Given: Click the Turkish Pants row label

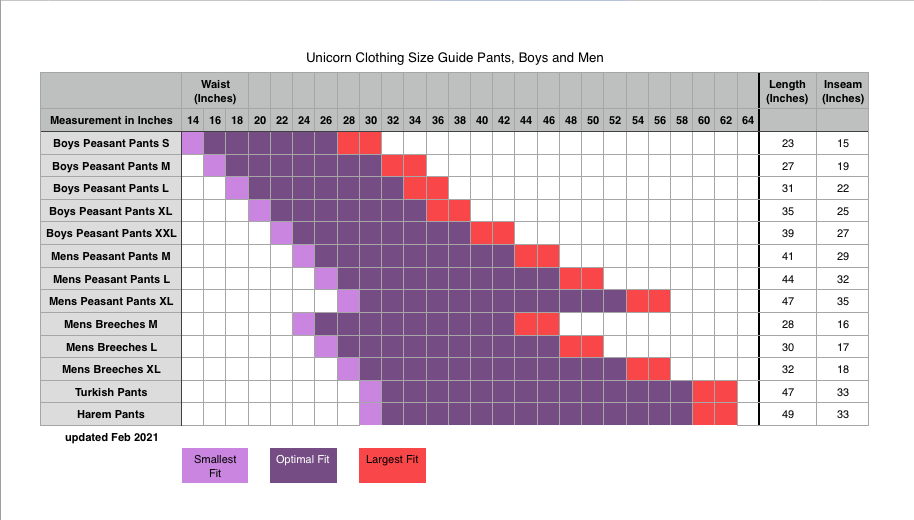Looking at the screenshot, I should coord(110,392).
